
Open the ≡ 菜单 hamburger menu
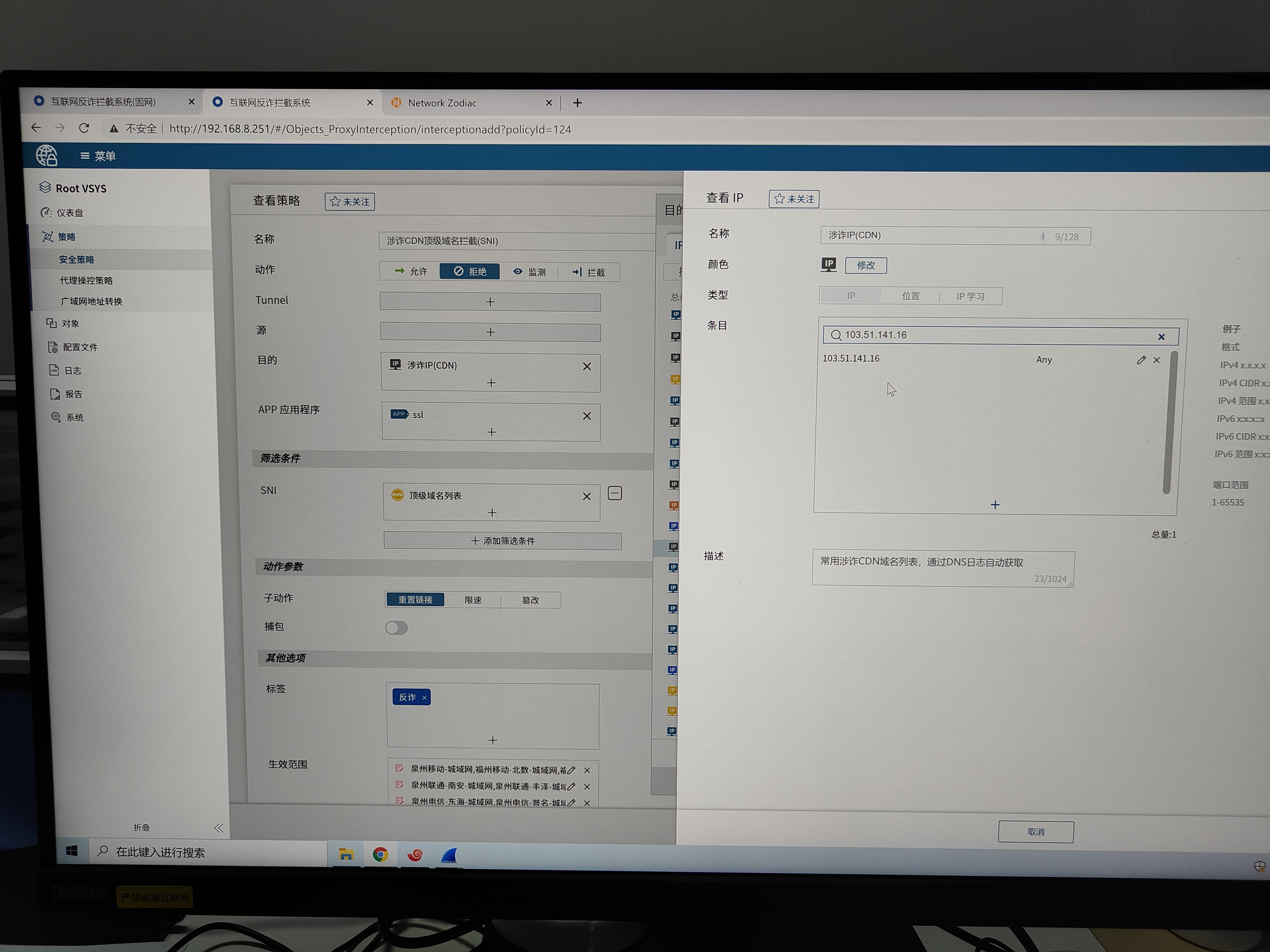[98, 156]
